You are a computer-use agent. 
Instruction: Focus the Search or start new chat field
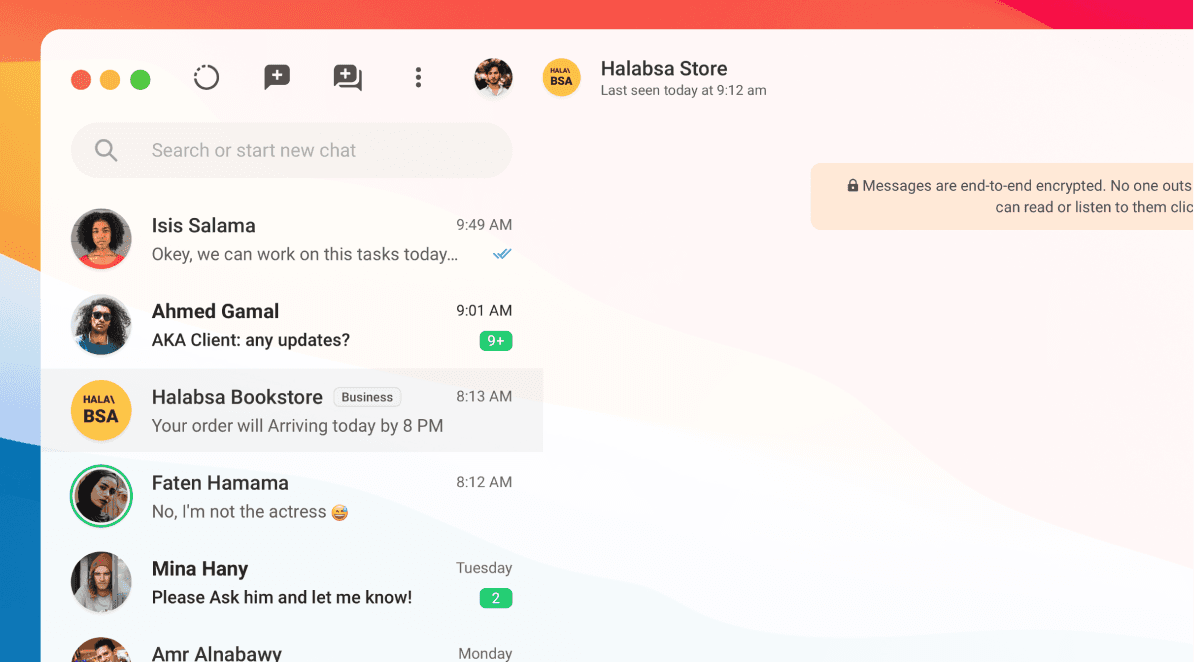coord(292,150)
